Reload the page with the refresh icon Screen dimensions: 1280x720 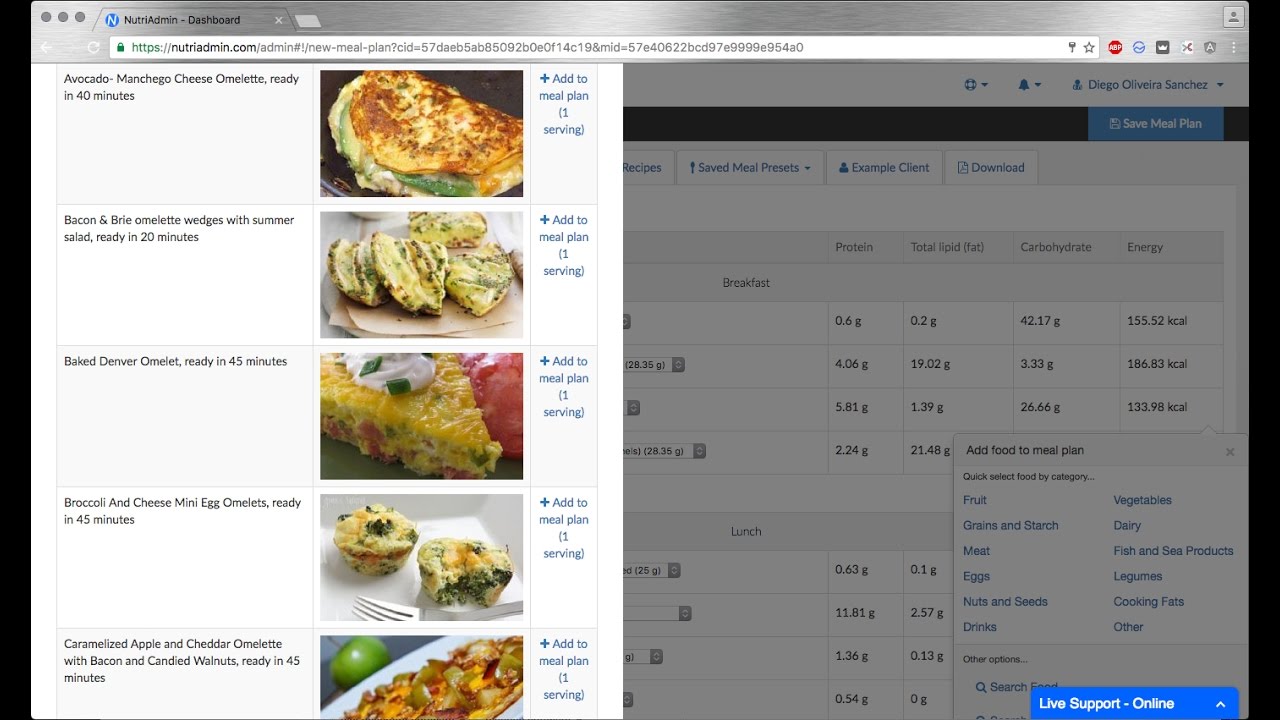94,47
